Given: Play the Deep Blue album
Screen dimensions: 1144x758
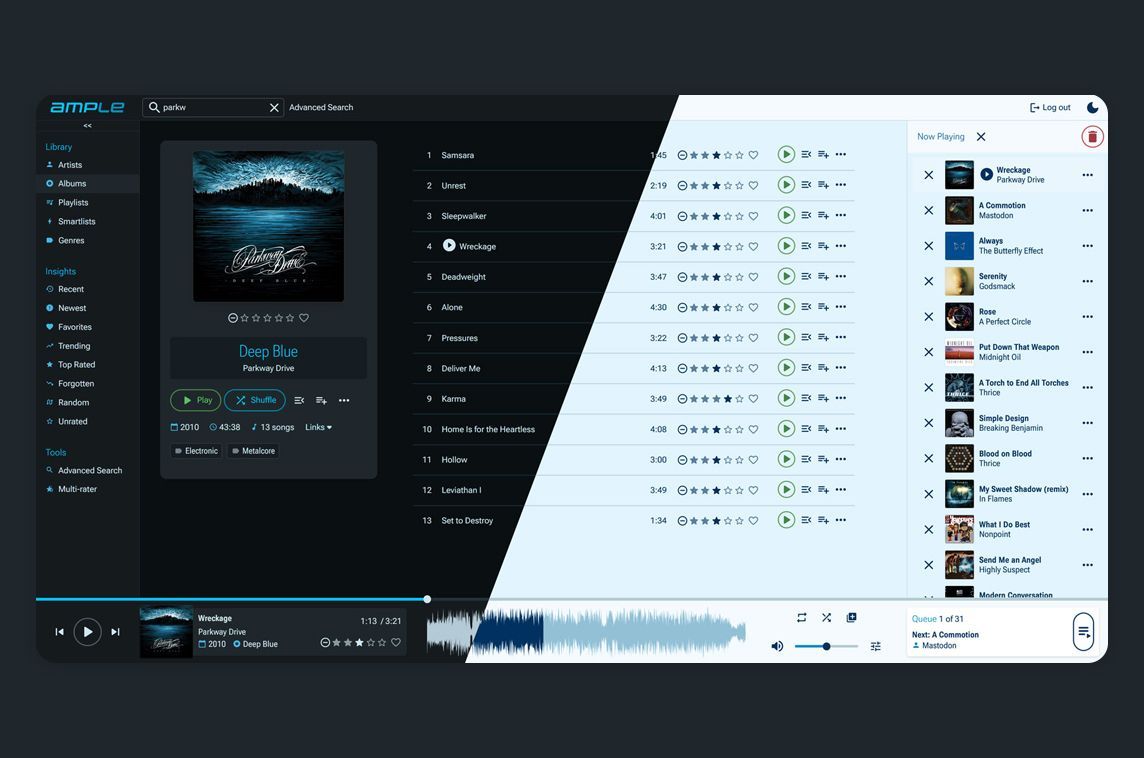Looking at the screenshot, I should point(196,401).
